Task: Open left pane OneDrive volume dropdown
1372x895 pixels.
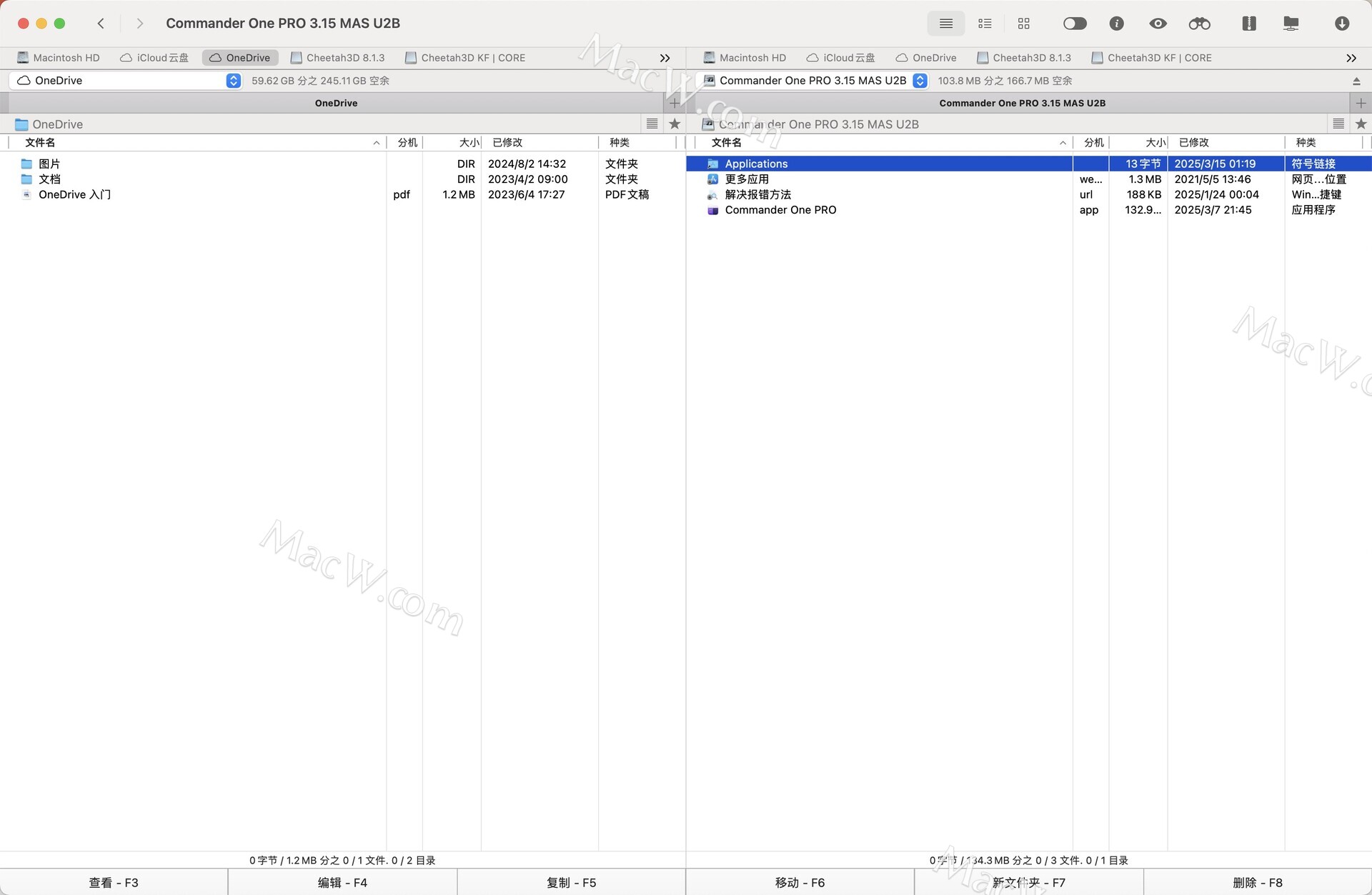Action: tap(125, 81)
